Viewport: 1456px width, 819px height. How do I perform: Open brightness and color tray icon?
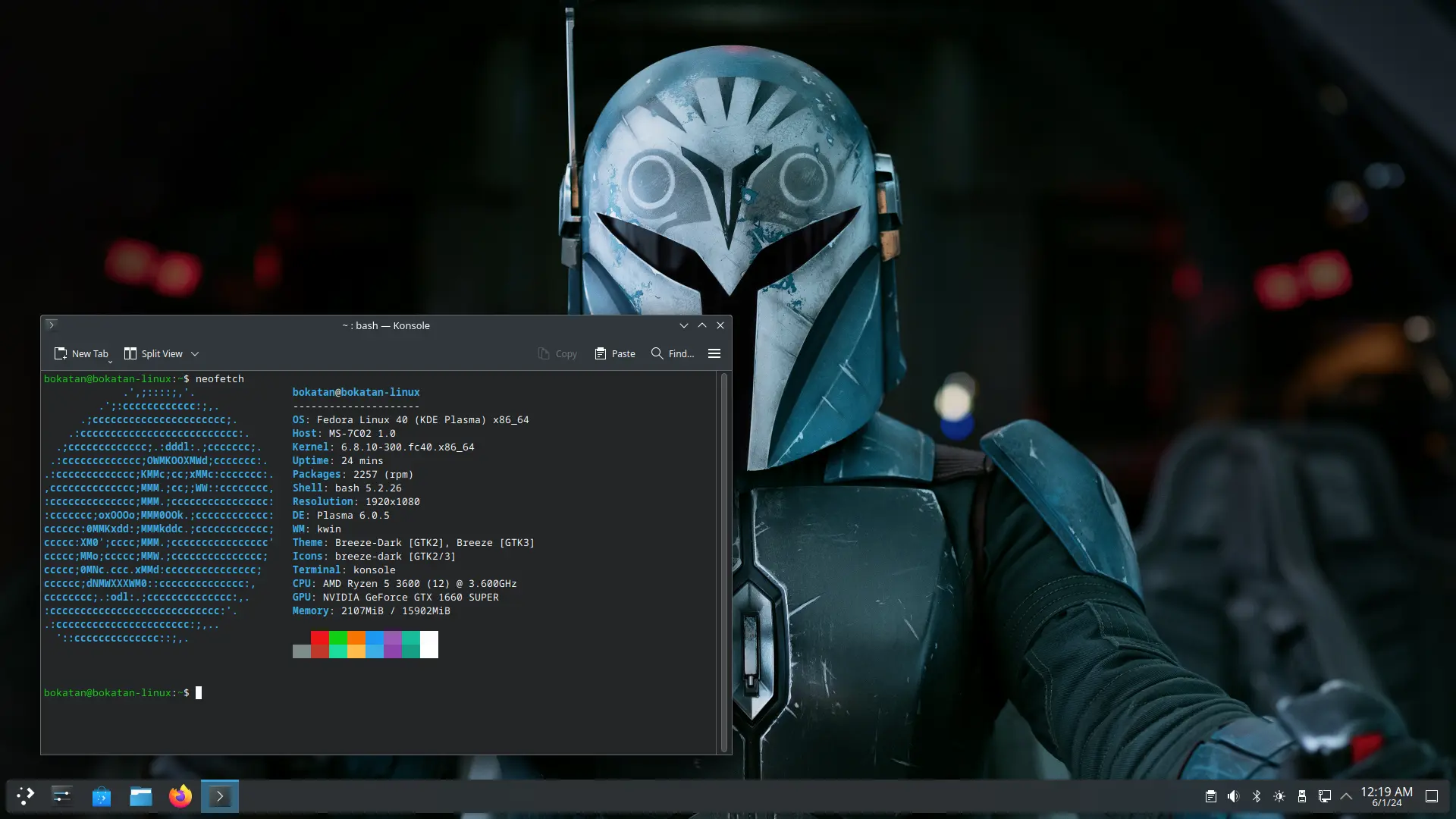(x=1279, y=796)
